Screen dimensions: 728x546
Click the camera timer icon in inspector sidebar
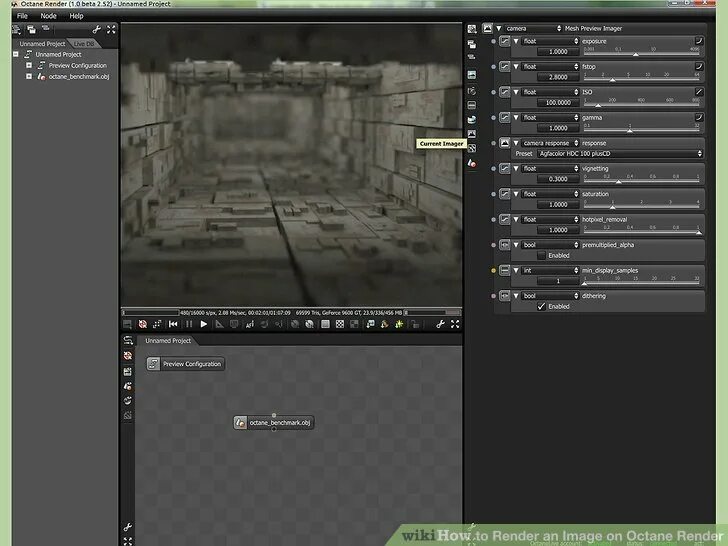coord(472,91)
